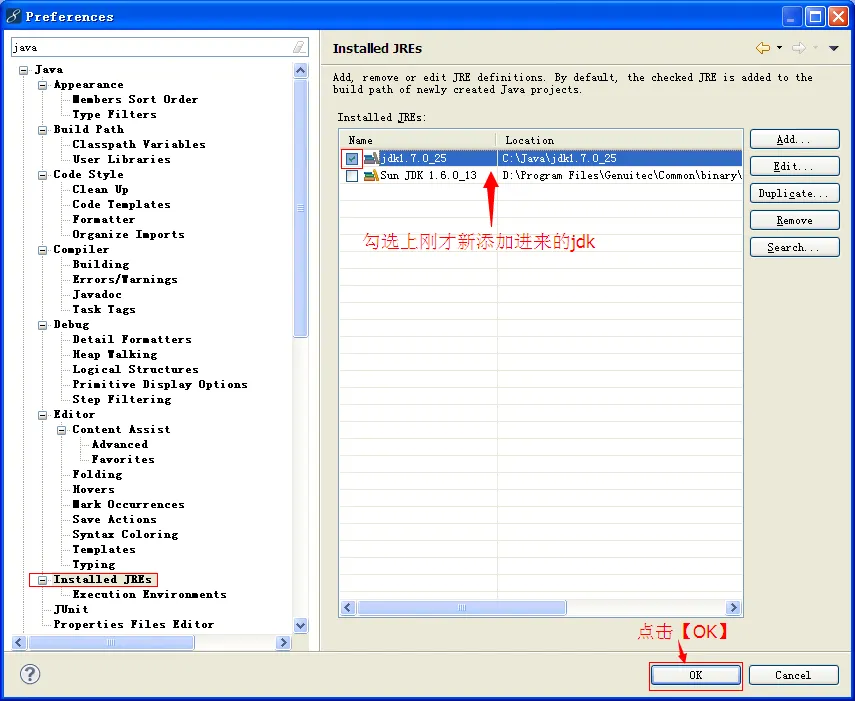This screenshot has height=701, width=855.
Task: Open Code Templates preferences
Action: coord(122,204)
